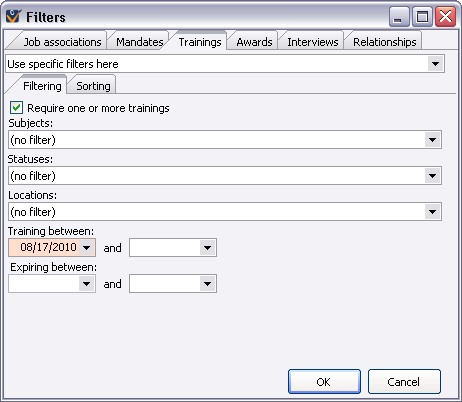Switch to the Mandates tab
The height and width of the screenshot is (402, 462).
[x=139, y=42]
